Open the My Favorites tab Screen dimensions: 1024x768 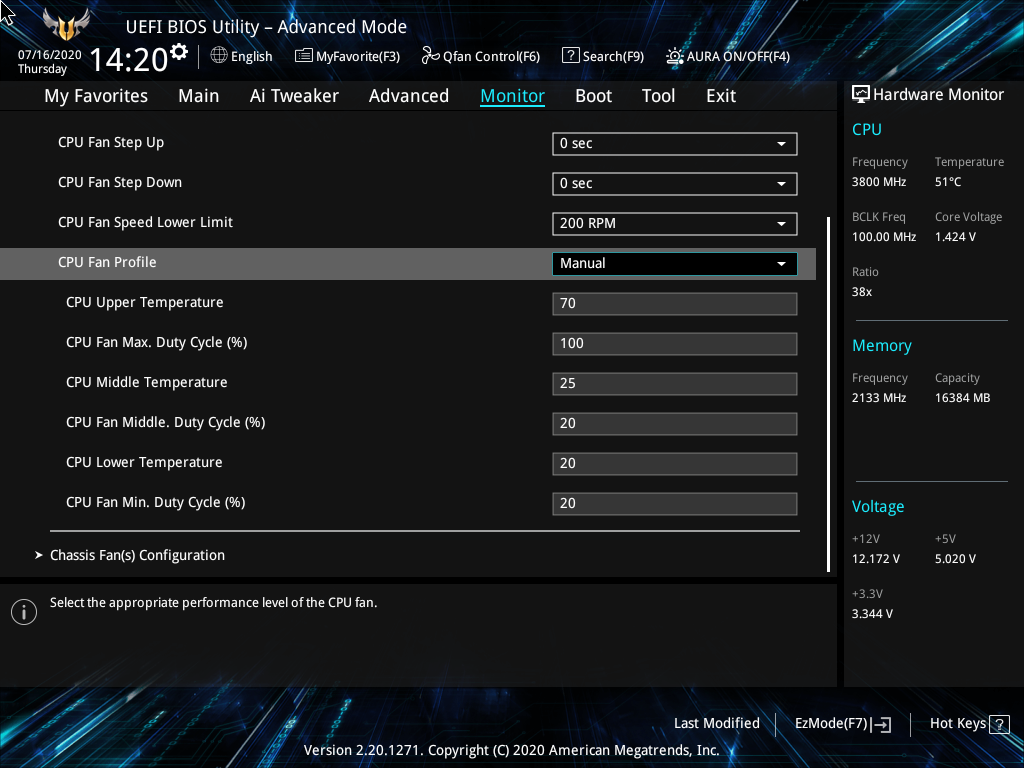coord(96,96)
